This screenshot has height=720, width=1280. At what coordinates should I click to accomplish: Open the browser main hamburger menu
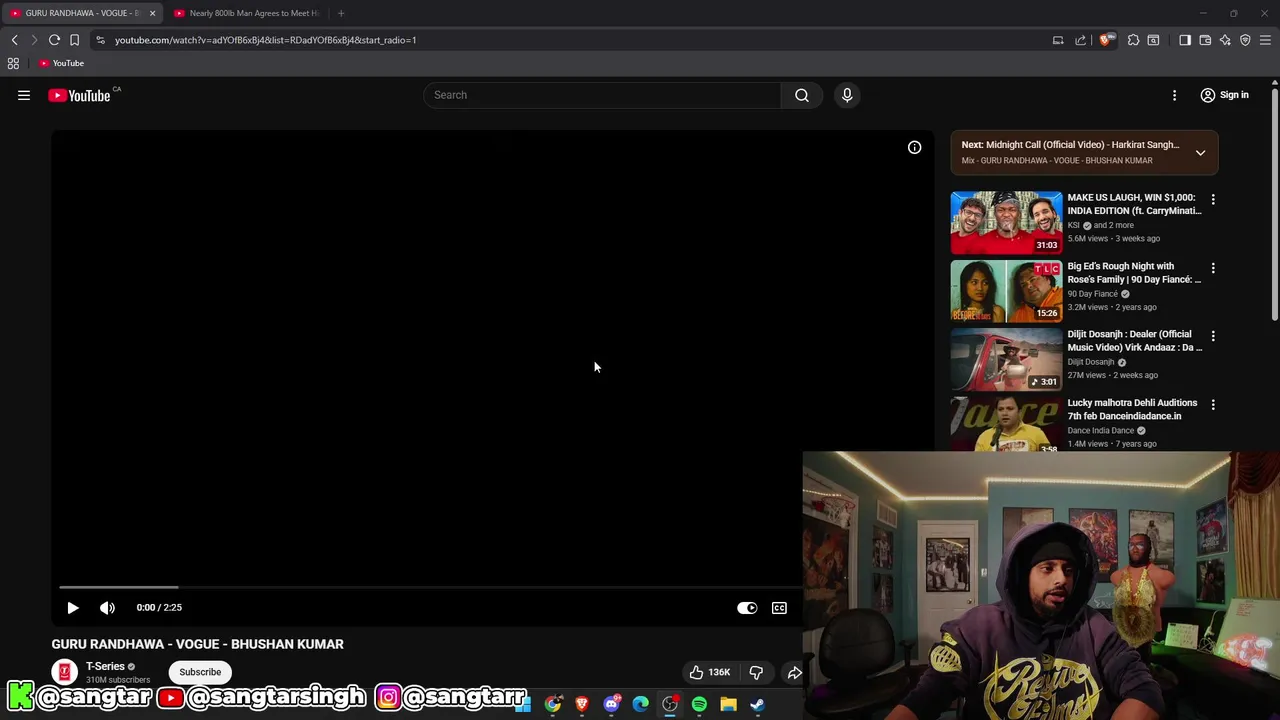point(1265,40)
